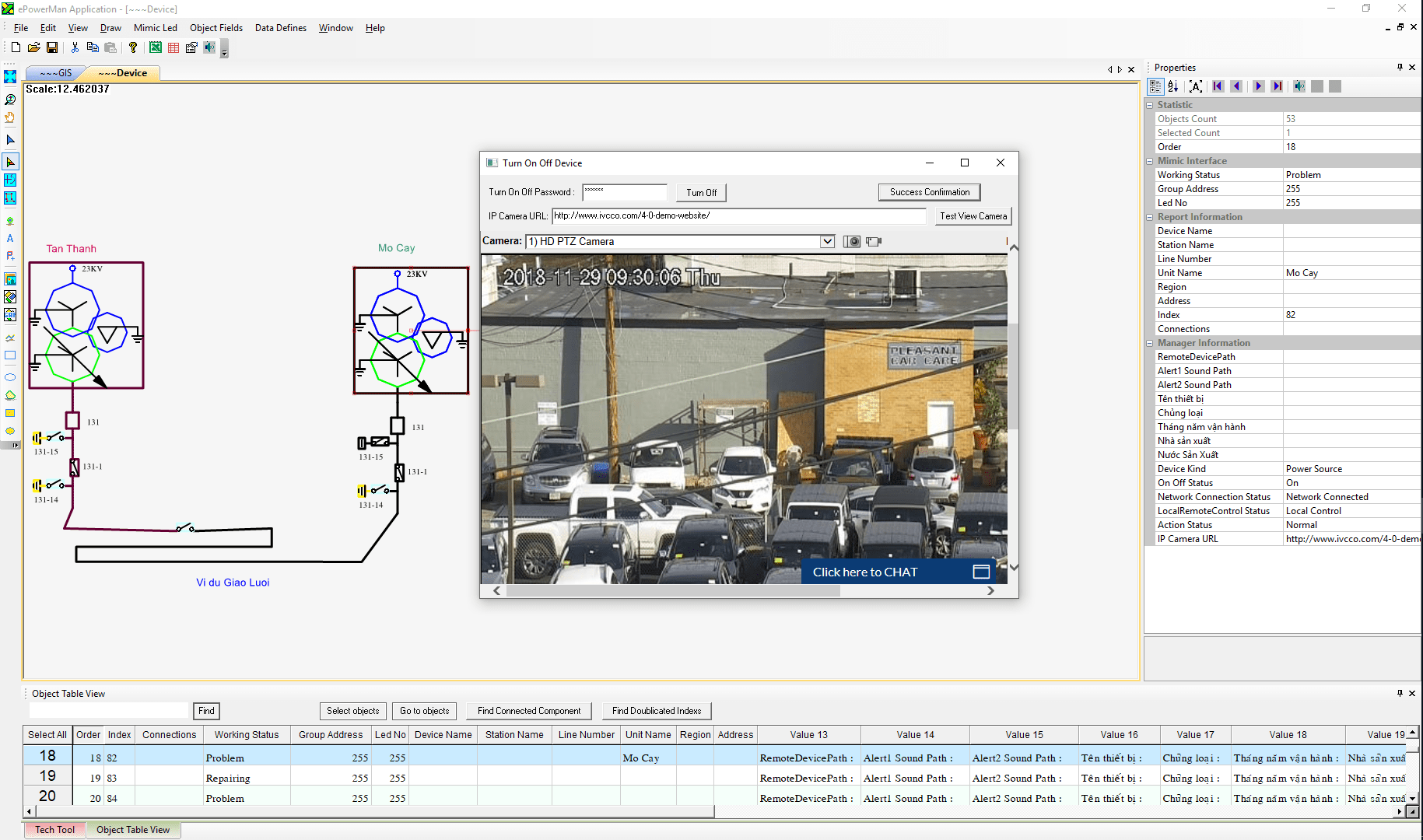Select the filled yellow rectangle tool
Screen dimensions: 1423x840
(x=10, y=413)
